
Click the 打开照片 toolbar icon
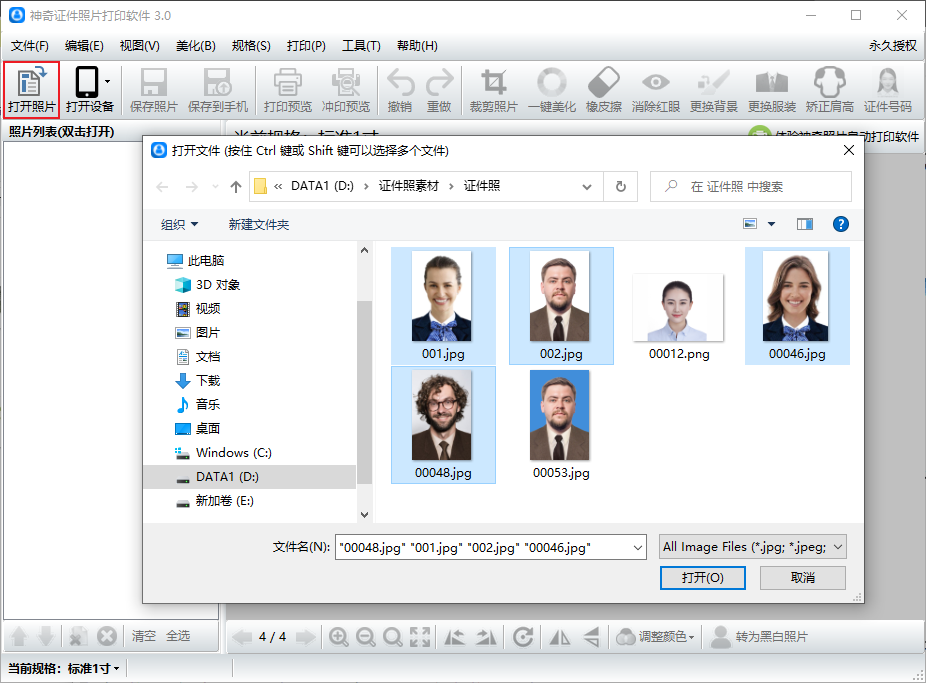31,90
